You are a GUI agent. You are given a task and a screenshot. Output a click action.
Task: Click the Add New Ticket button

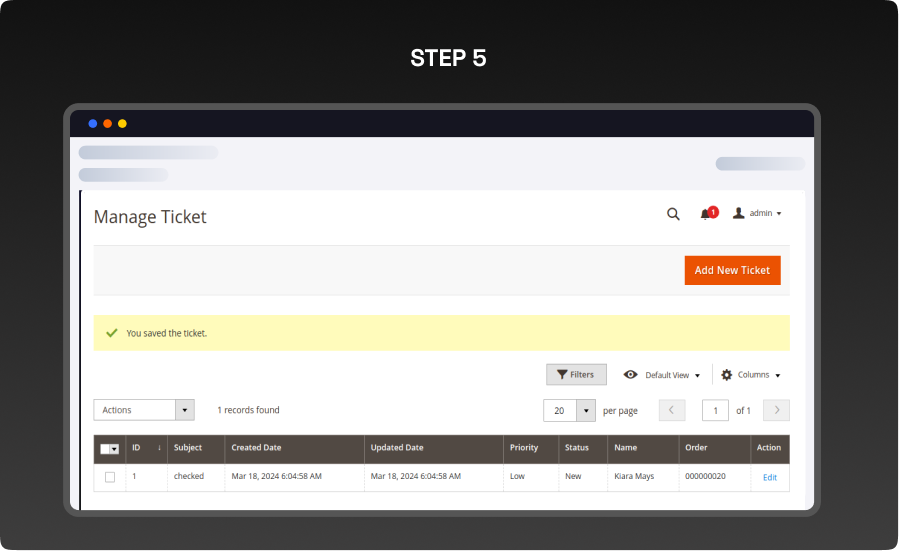[732, 270]
